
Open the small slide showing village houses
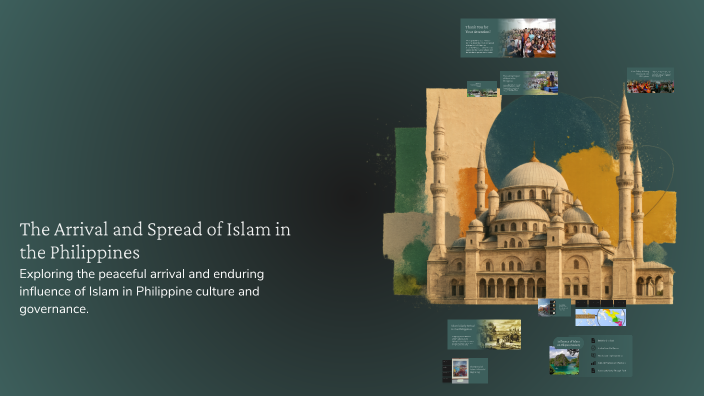(x=482, y=89)
